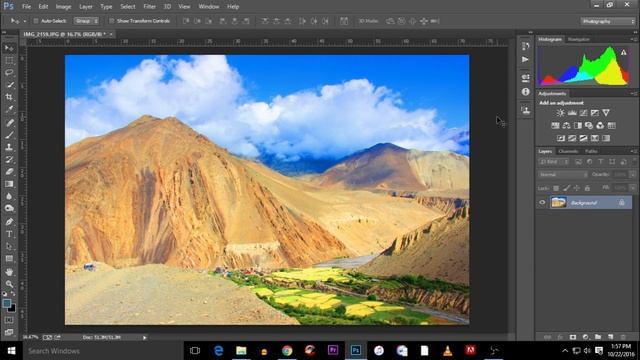Select the Clone Stamp tool
This screenshot has width=640, height=360.
[9, 147]
